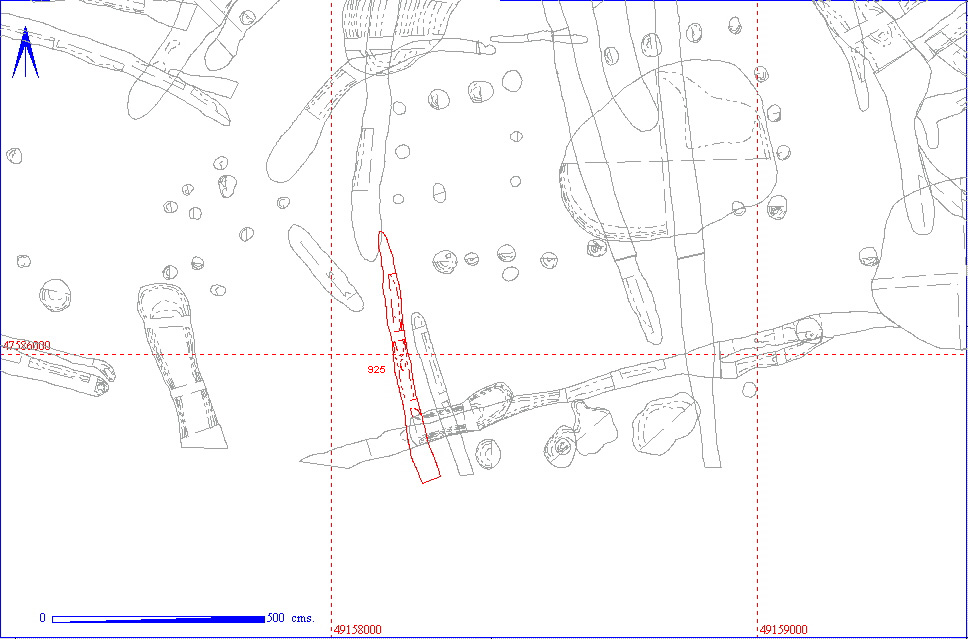Click the blue north arrow symbol
This screenshot has width=968, height=639.
(25, 52)
